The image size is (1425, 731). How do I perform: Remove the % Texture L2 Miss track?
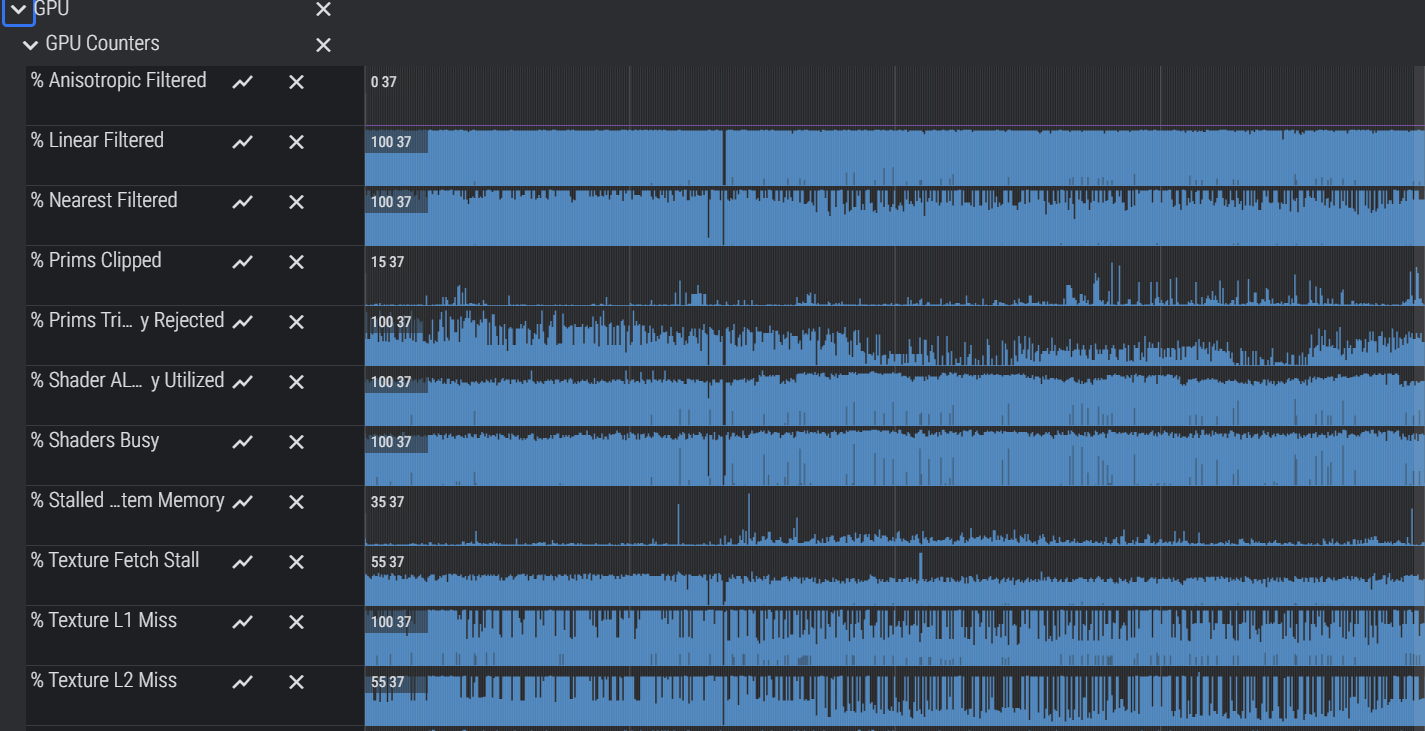296,682
